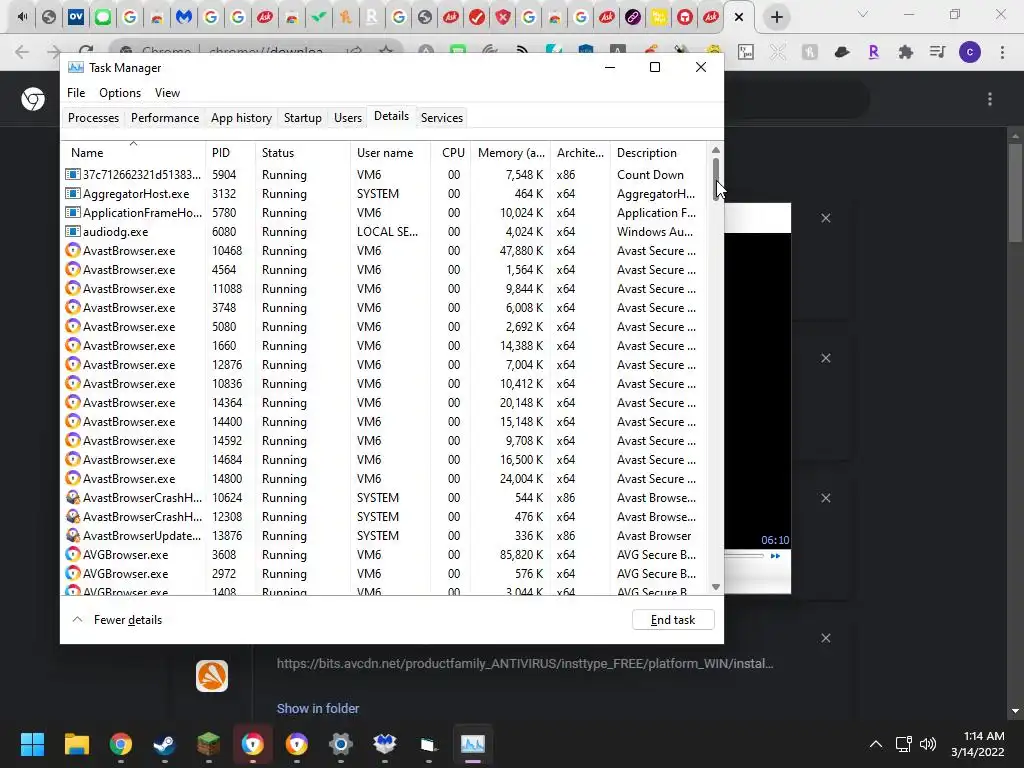This screenshot has height=768, width=1024.
Task: Switch to the App history tab
Action: pos(241,118)
